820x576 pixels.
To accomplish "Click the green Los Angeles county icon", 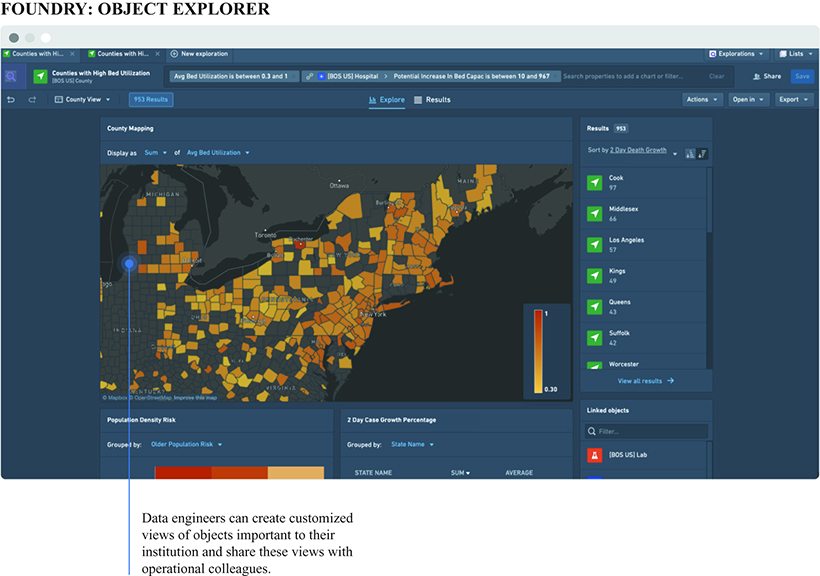I will [x=594, y=245].
